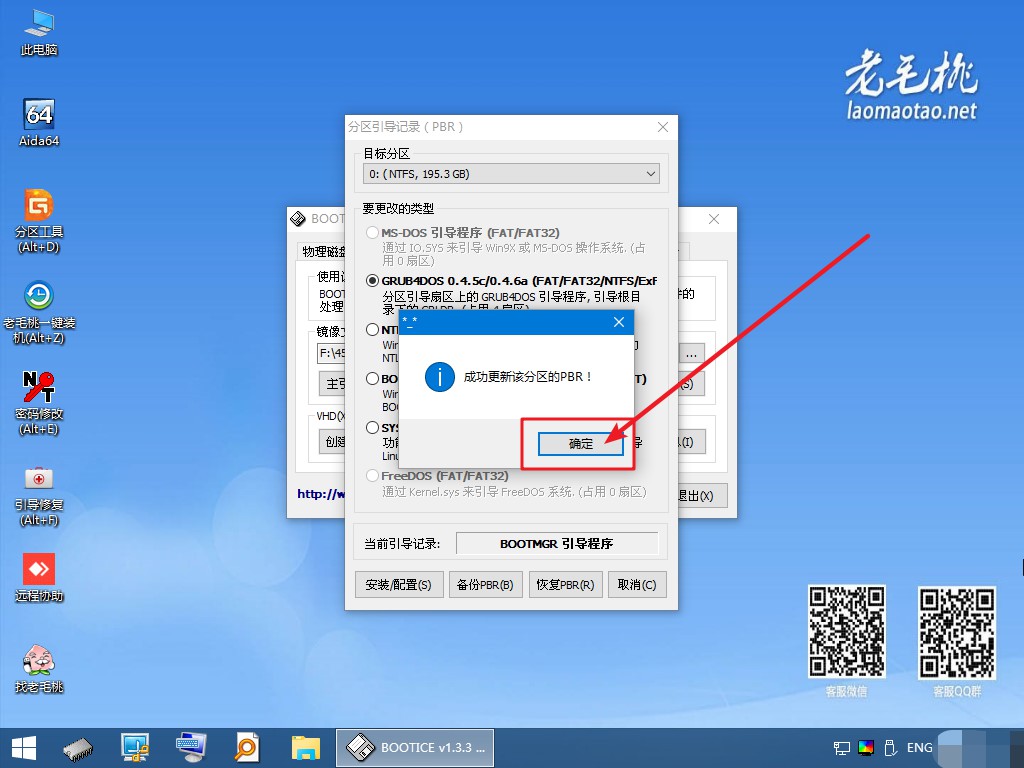Image resolution: width=1024 pixels, height=768 pixels.
Task: Click the color display tray icon
Action: [x=866, y=748]
